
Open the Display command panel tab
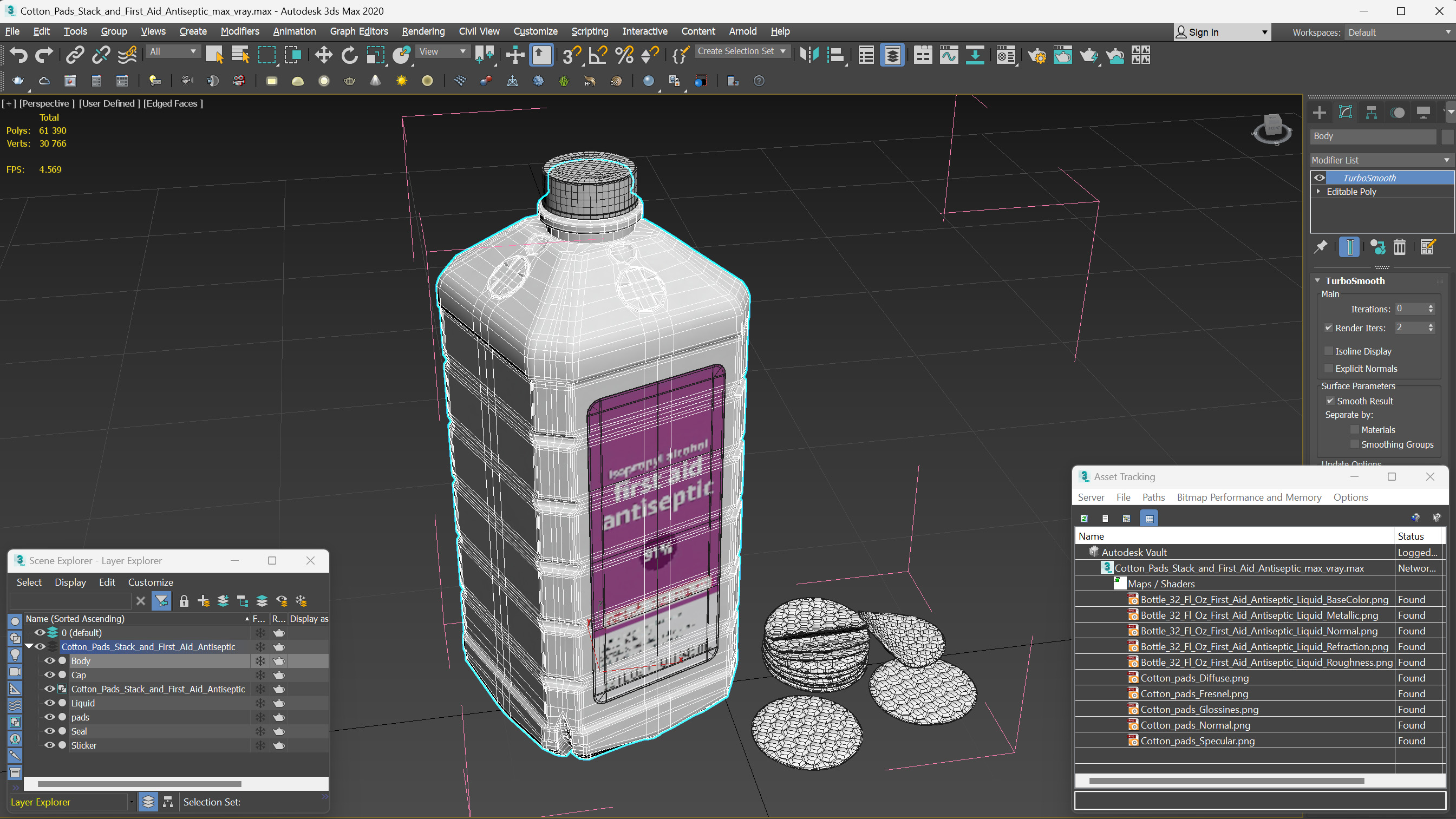pos(1423,113)
